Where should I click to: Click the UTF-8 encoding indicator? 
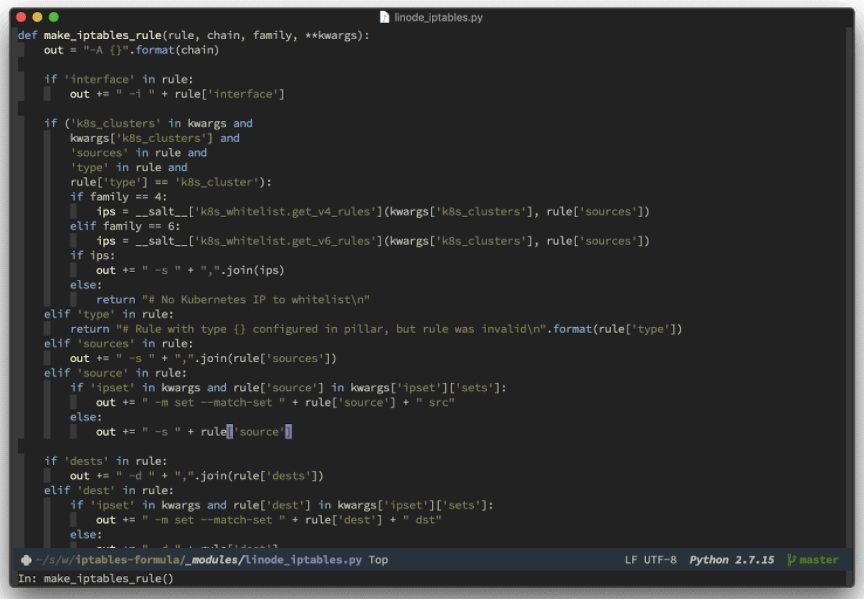pyautogui.click(x=659, y=560)
